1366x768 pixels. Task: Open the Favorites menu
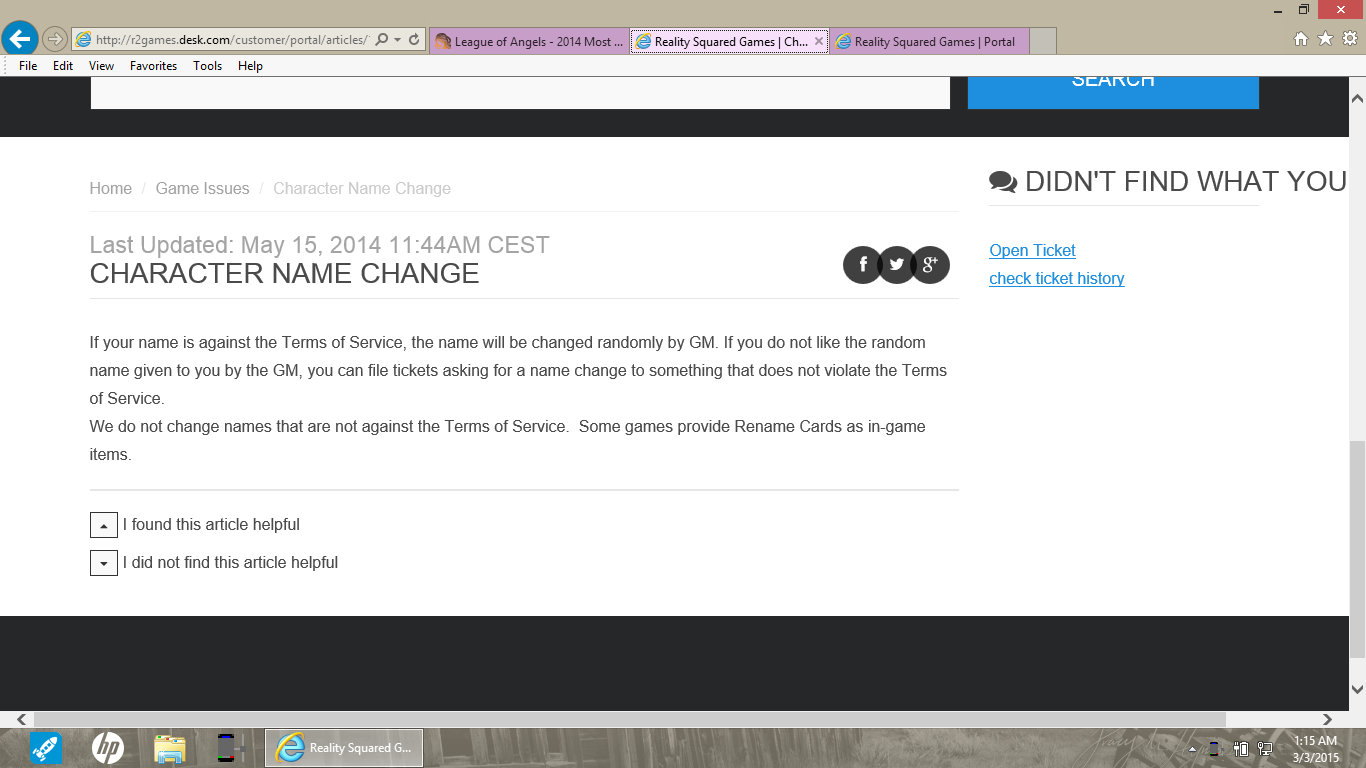coord(153,66)
